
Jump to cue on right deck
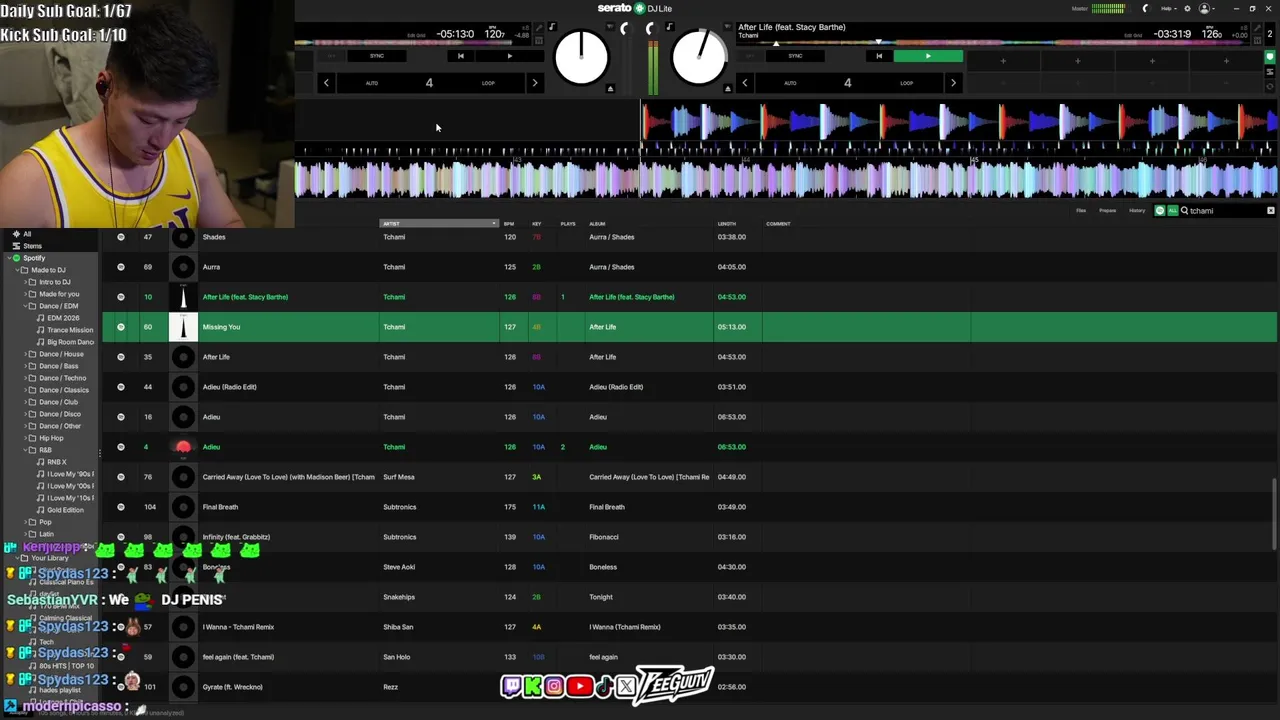879,56
